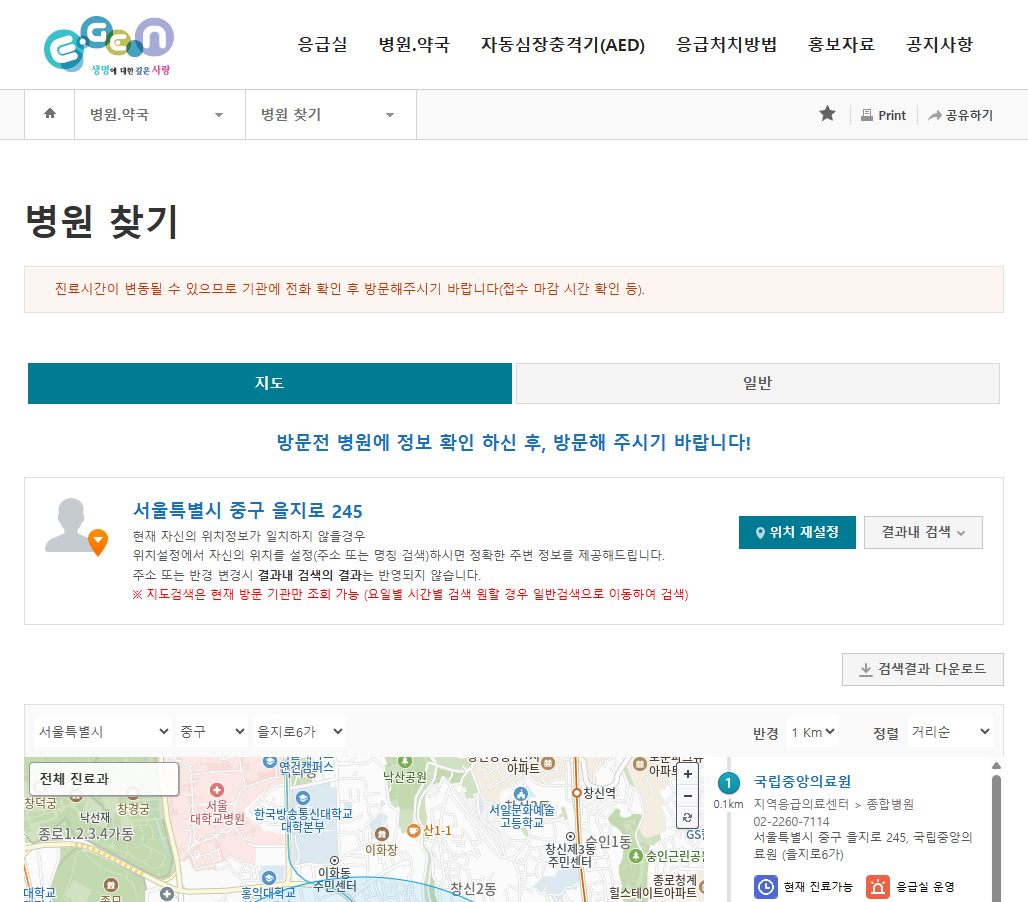Change the 1 Km radius selector

(812, 732)
